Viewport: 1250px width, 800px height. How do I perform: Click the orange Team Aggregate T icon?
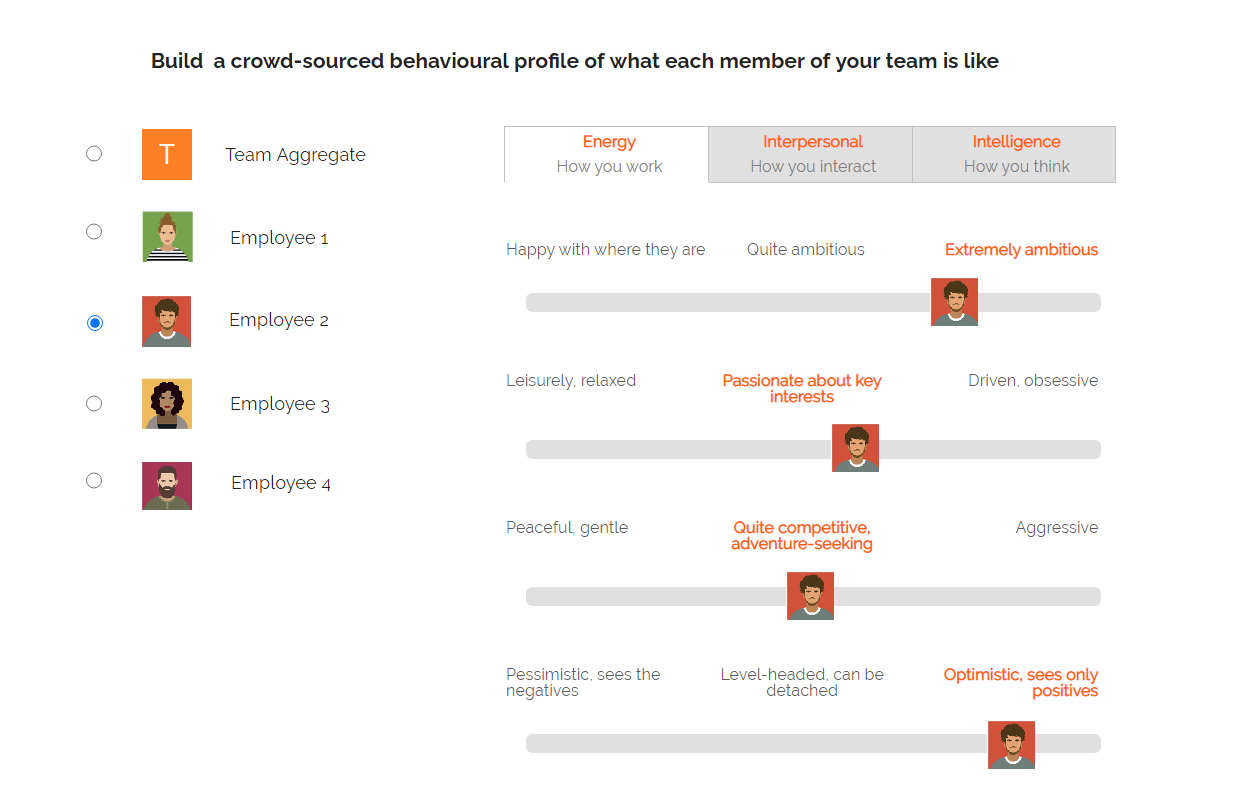click(x=167, y=154)
